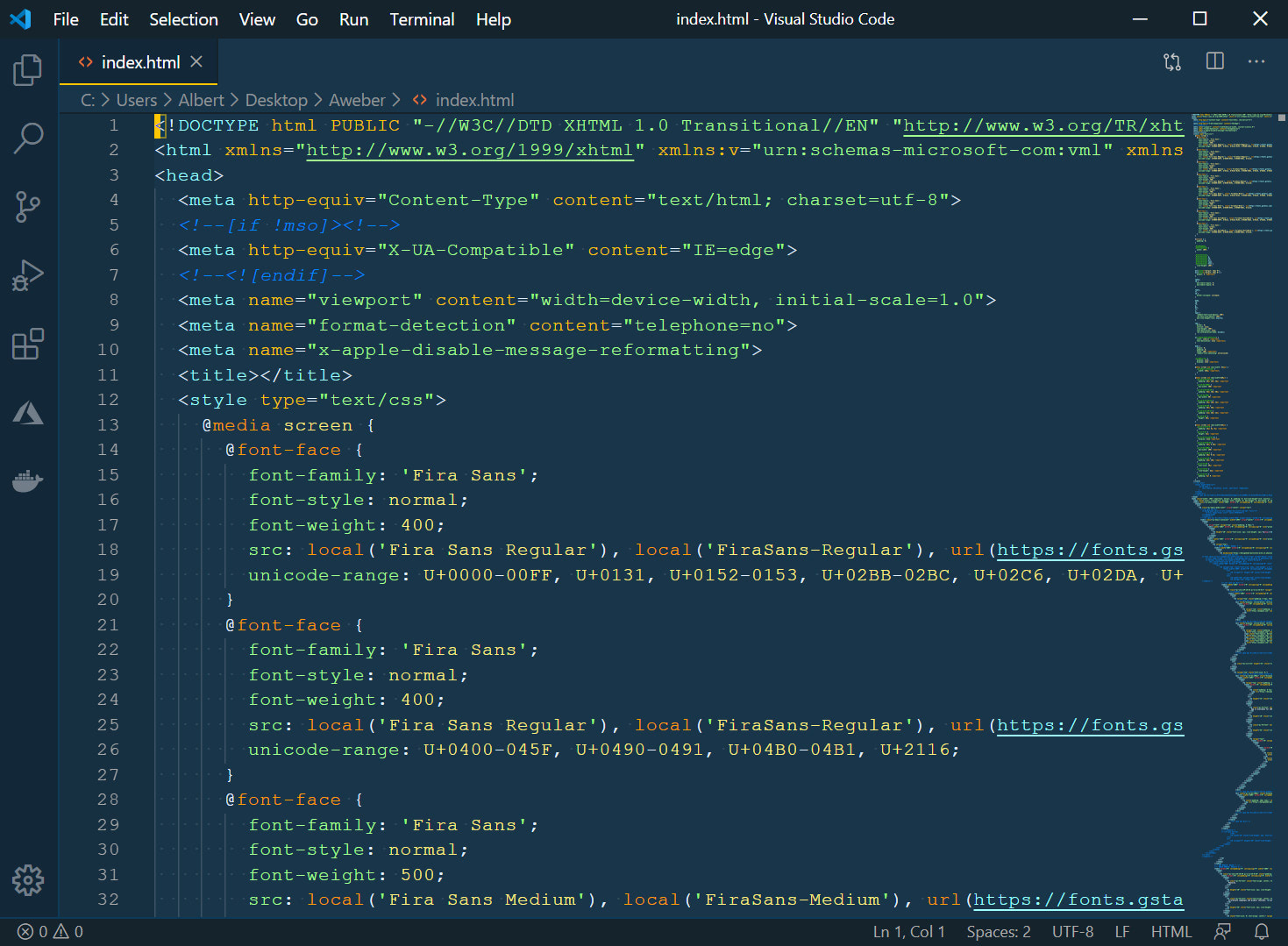Click the Open Changes compare icon
Viewport: 1288px width, 946px height.
(x=1172, y=61)
